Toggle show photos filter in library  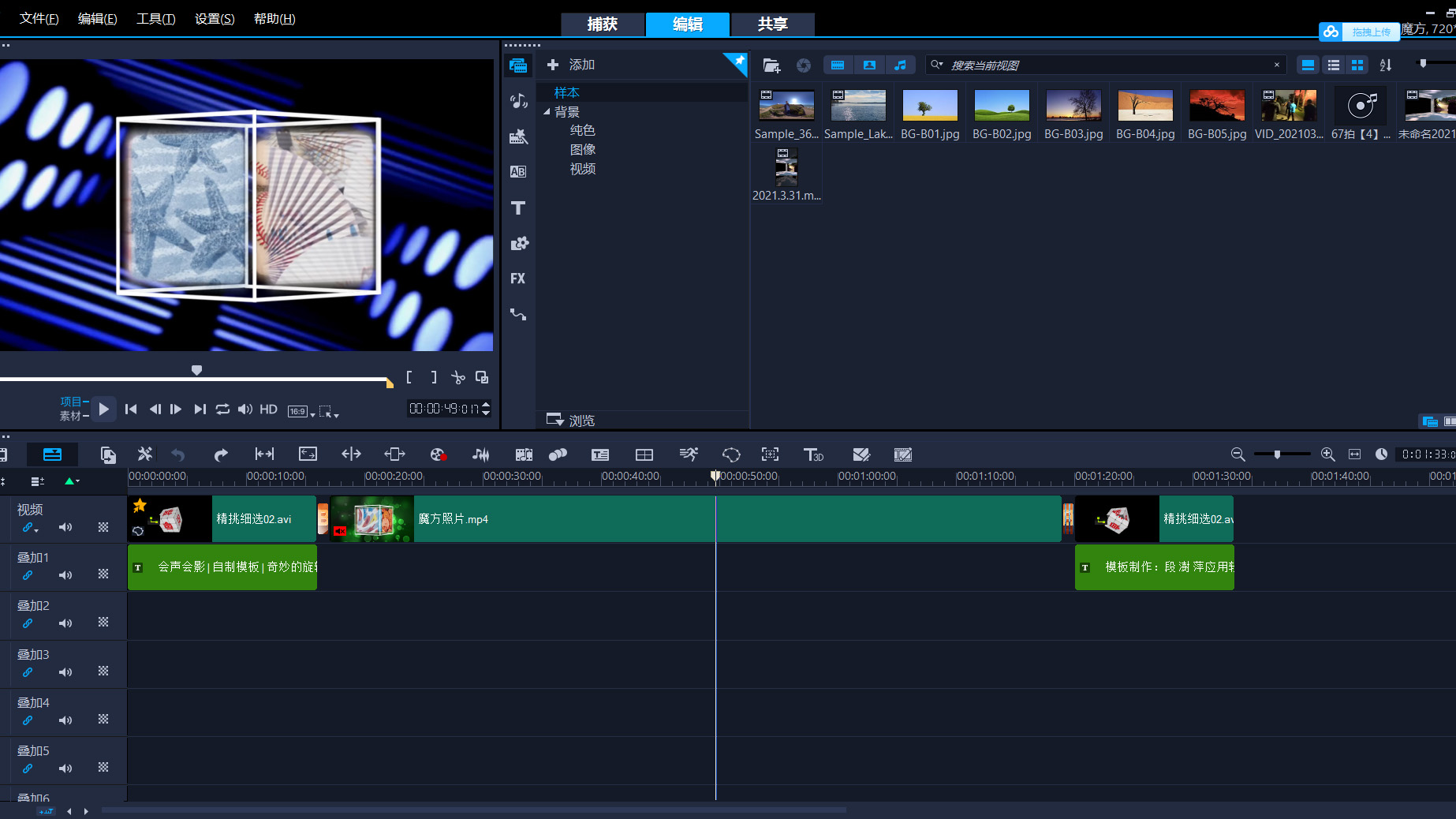point(869,65)
